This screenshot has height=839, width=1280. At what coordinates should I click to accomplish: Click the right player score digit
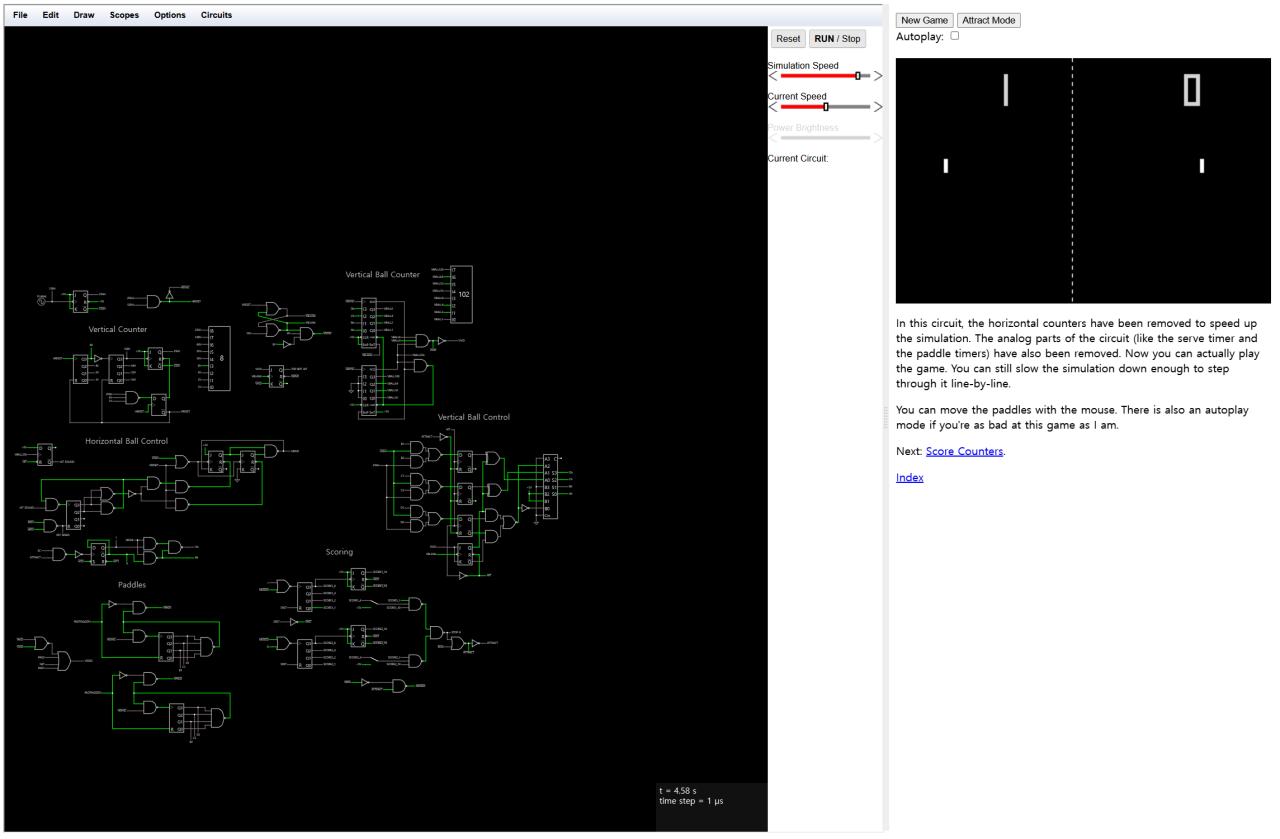point(1191,90)
